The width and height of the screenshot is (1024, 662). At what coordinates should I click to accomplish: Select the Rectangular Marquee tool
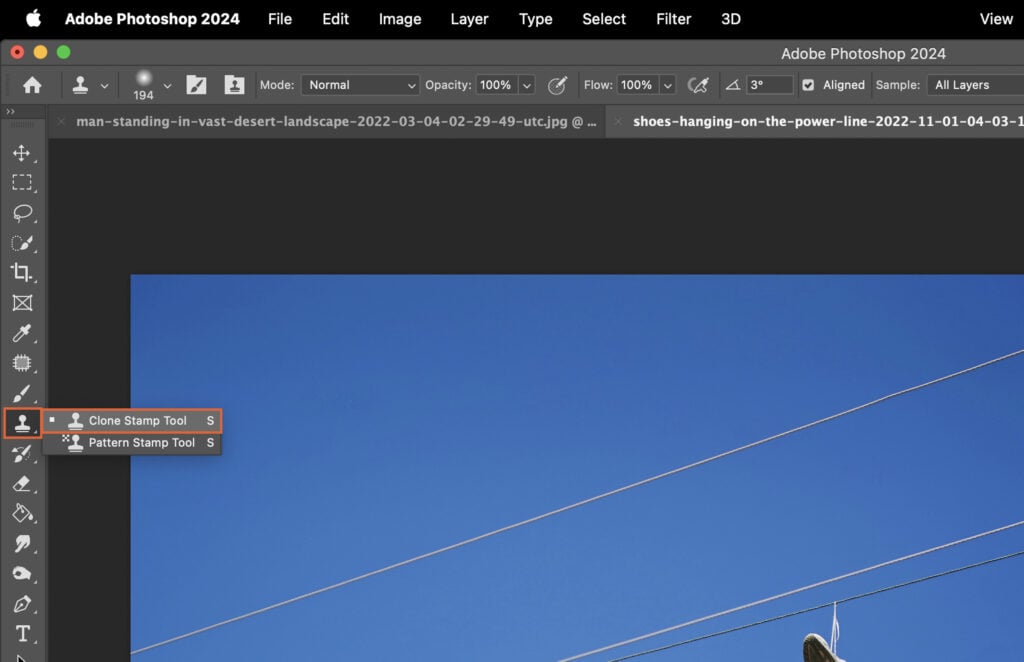coord(23,183)
